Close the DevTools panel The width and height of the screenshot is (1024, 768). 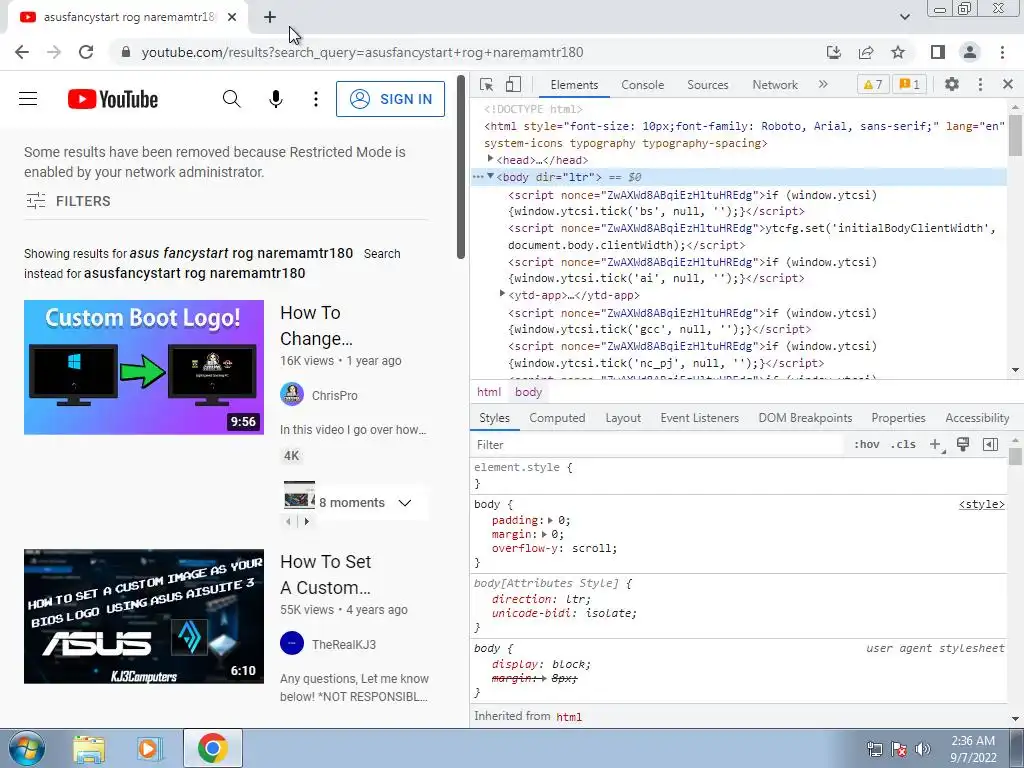(1008, 84)
